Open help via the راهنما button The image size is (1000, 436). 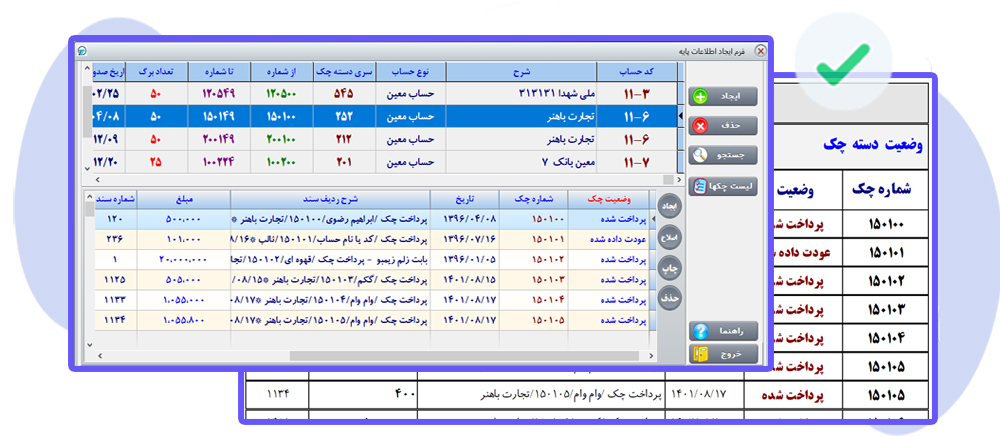(x=723, y=331)
